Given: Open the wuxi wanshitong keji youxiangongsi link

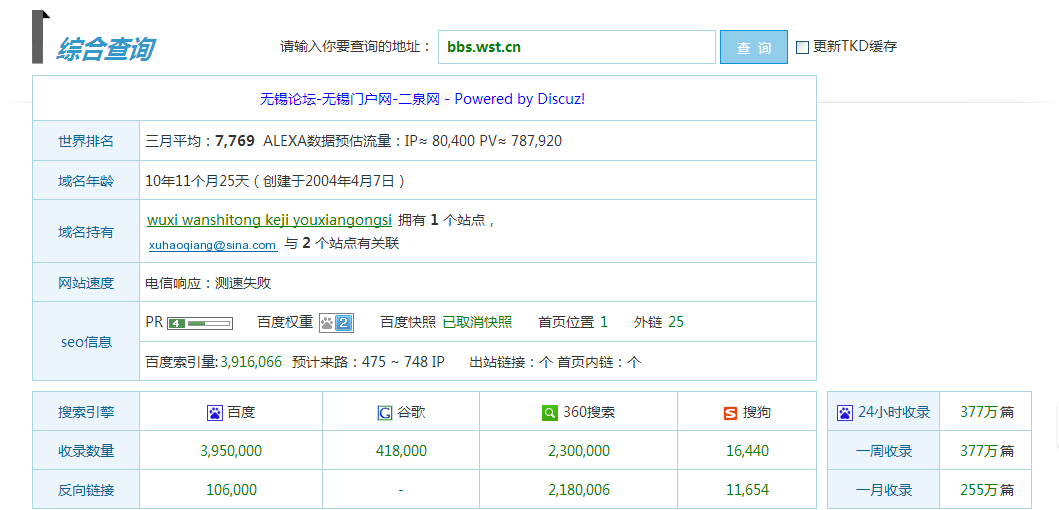Looking at the screenshot, I should point(269,220).
